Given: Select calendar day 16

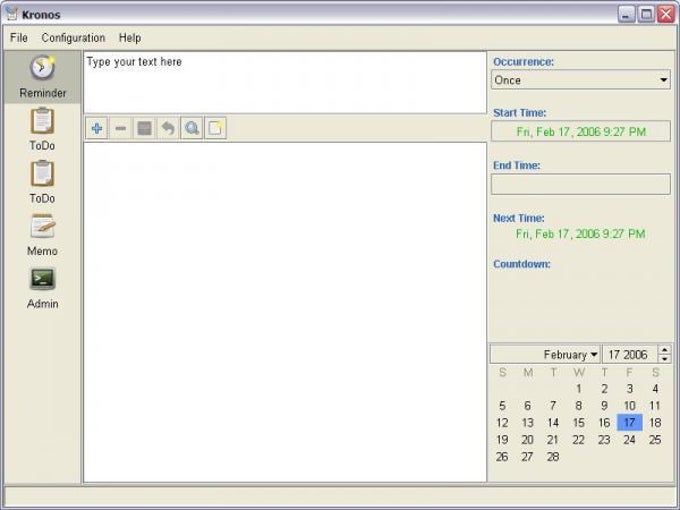Looking at the screenshot, I should [604, 422].
